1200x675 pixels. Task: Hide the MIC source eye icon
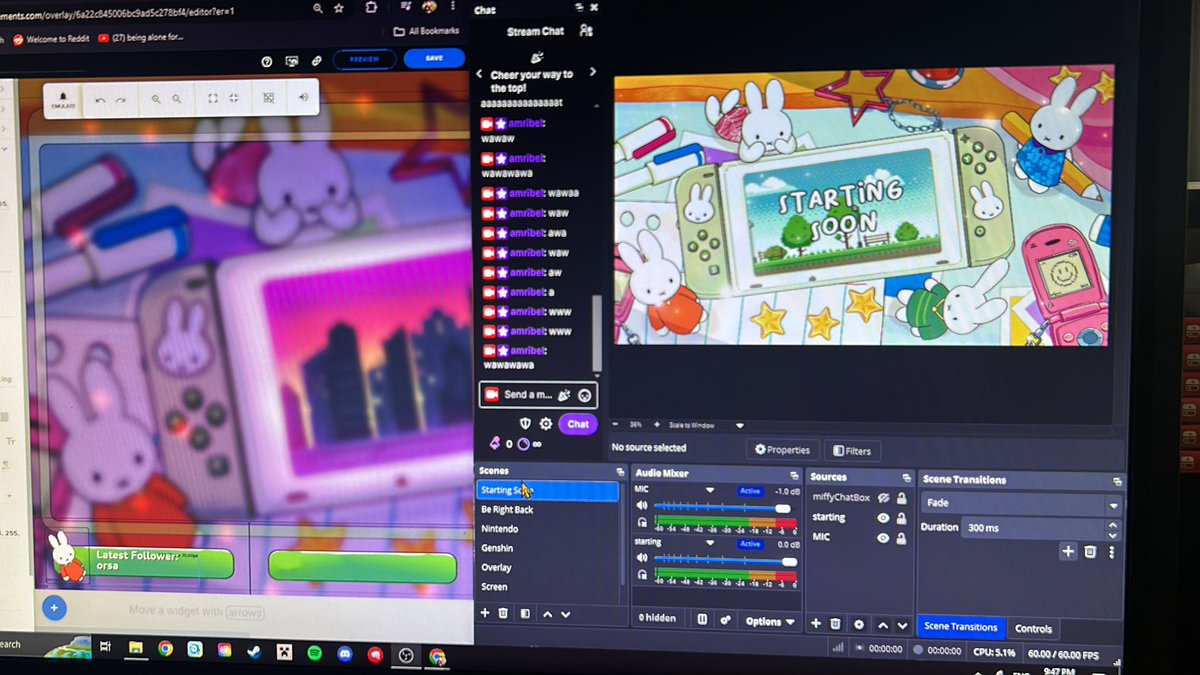point(883,538)
